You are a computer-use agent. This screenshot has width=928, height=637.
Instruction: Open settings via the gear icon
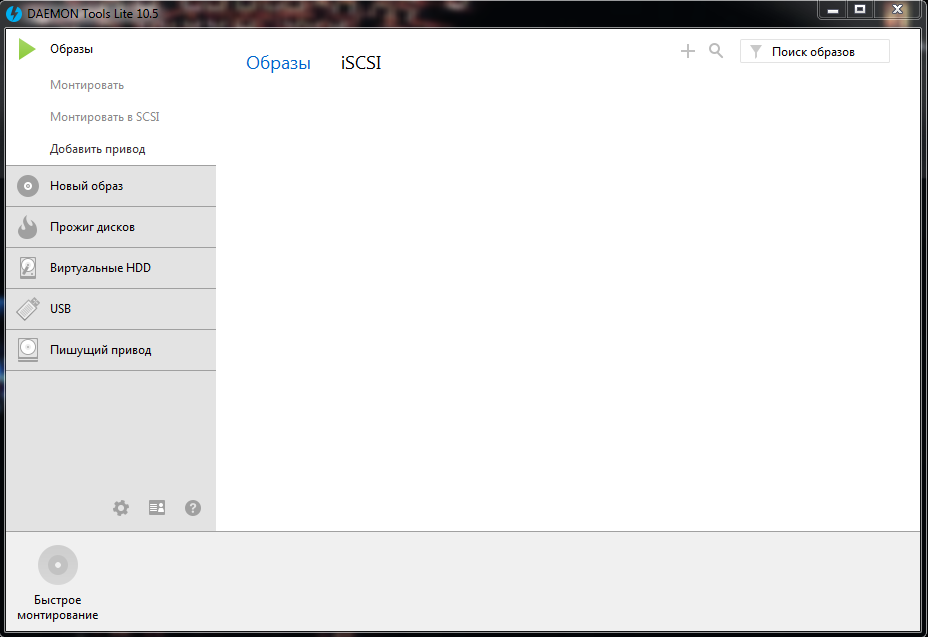coord(121,508)
